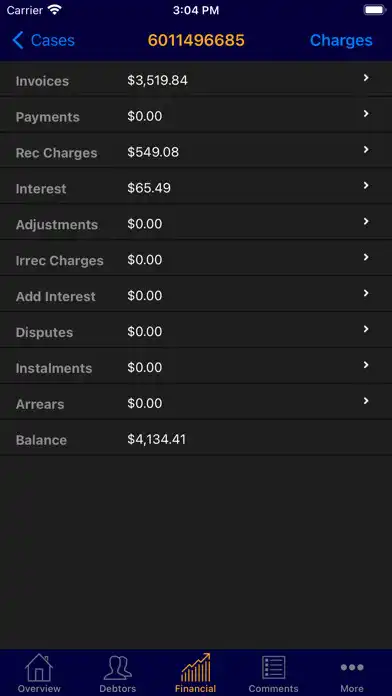Select the Instalments row label
This screenshot has height=696, width=392.
(54, 368)
